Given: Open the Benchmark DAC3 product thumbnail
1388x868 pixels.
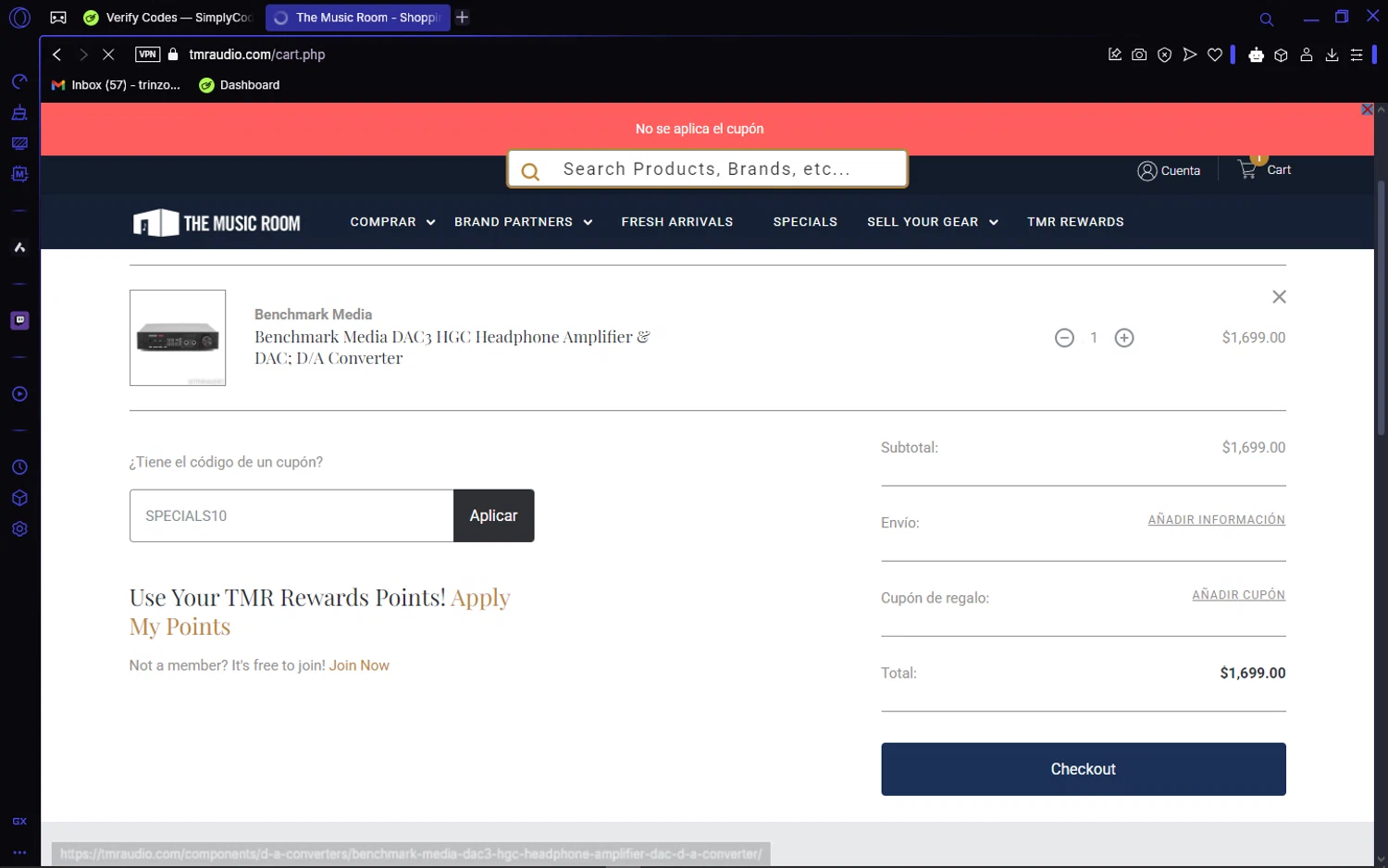Looking at the screenshot, I should pos(178,338).
